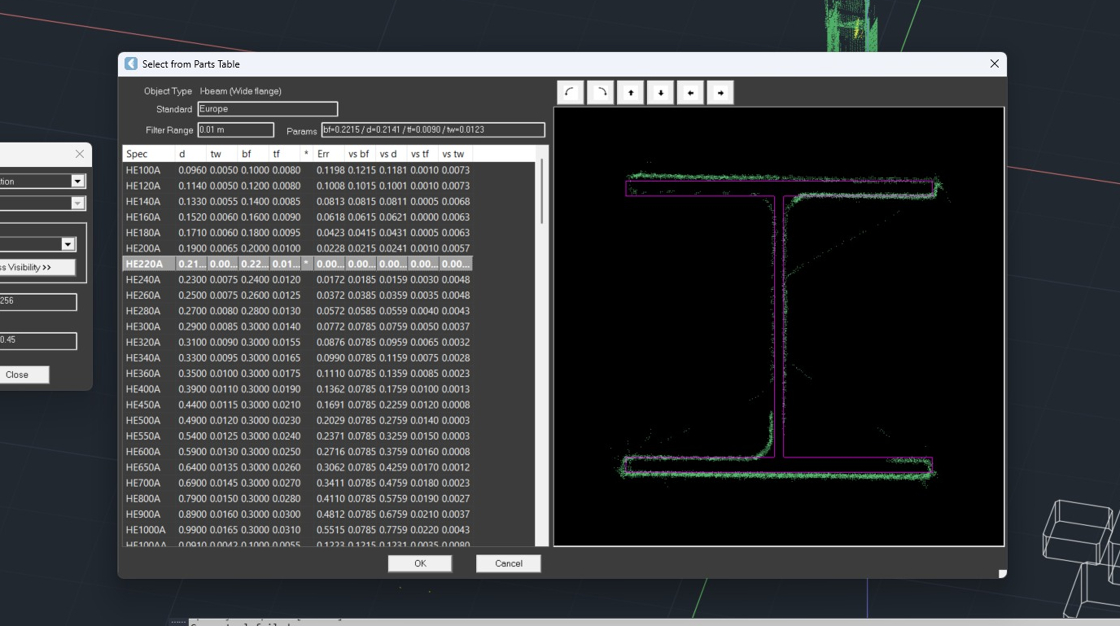
Task: Confirm selection with the OK button
Action: click(420, 563)
